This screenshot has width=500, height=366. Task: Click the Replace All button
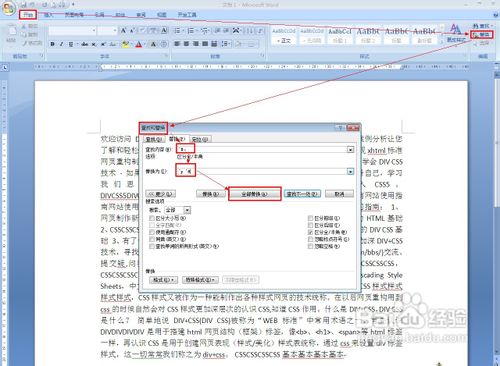255,194
